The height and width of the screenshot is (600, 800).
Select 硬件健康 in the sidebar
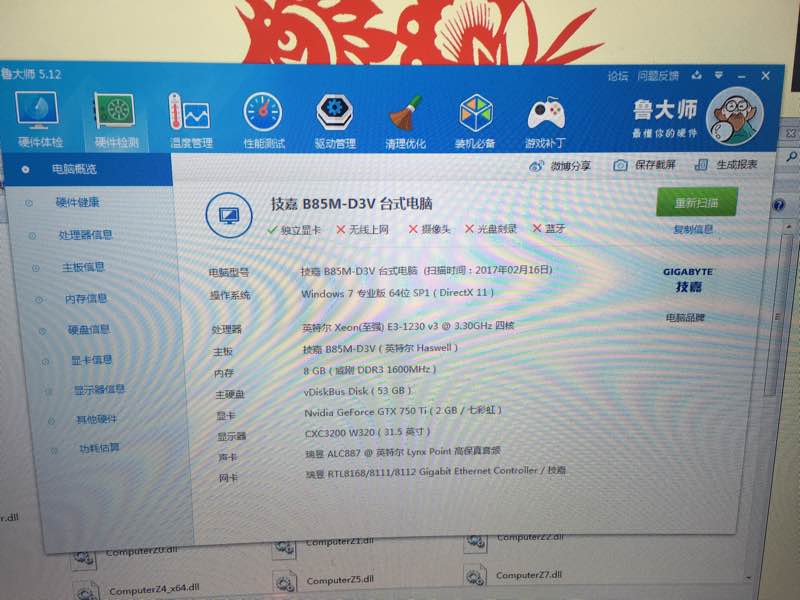(77, 203)
